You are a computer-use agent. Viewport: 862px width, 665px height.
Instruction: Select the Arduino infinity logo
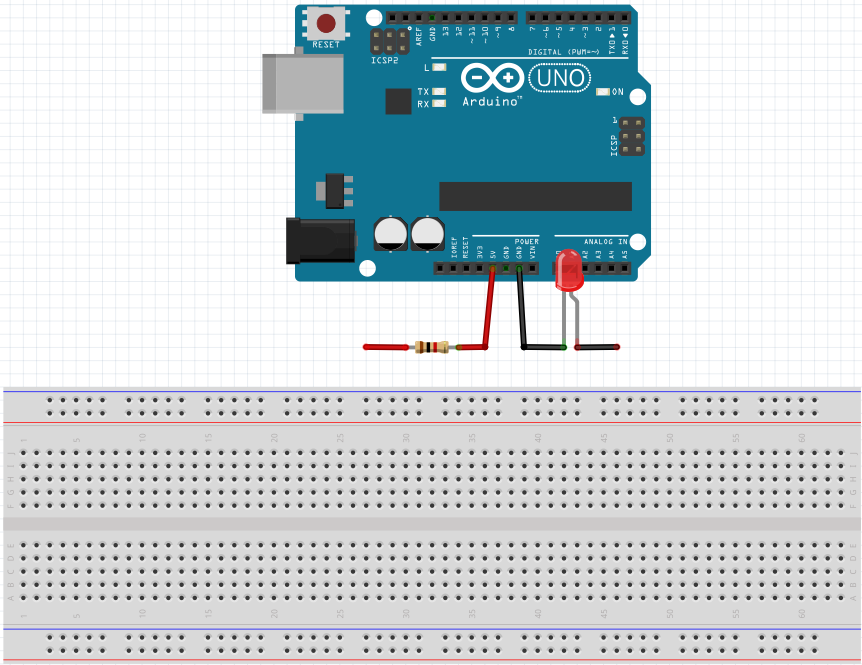(x=492, y=78)
